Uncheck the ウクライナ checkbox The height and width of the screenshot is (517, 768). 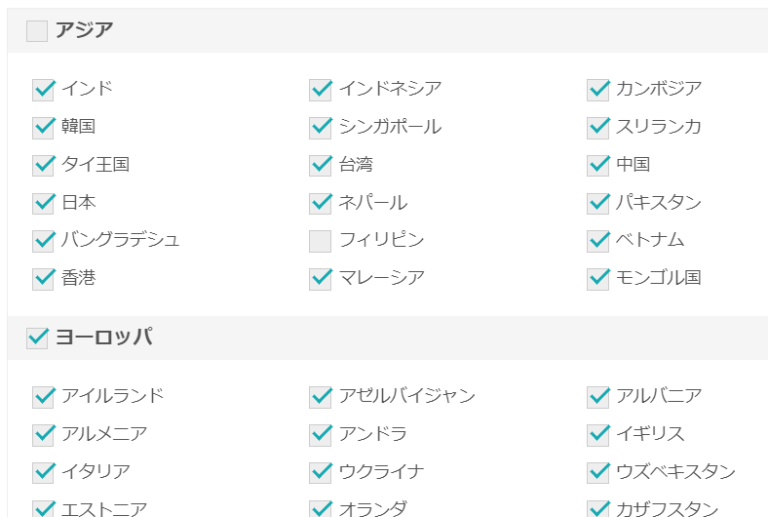[x=320, y=472]
